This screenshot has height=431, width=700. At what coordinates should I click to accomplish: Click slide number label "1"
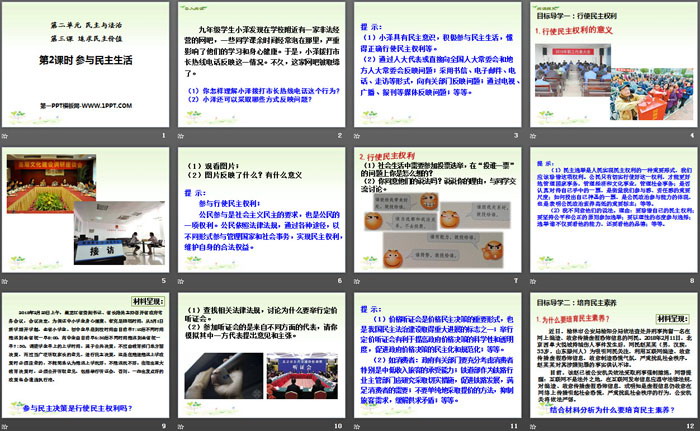tap(164, 135)
